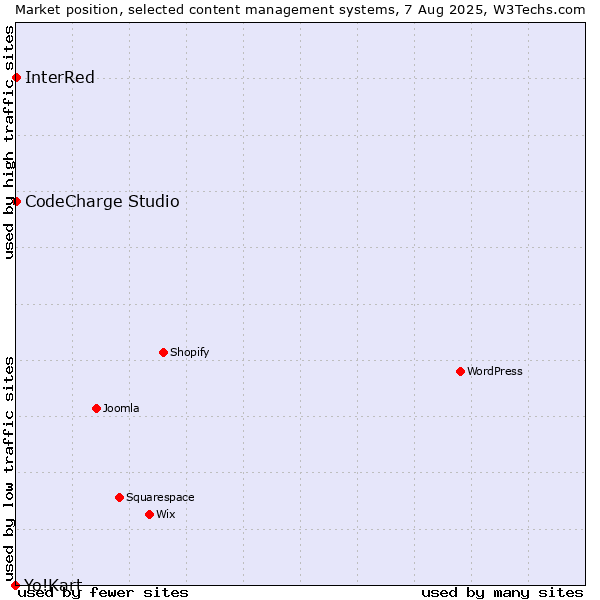Click the Squarespace label
The width and height of the screenshot is (600, 600).
pyautogui.click(x=160, y=497)
